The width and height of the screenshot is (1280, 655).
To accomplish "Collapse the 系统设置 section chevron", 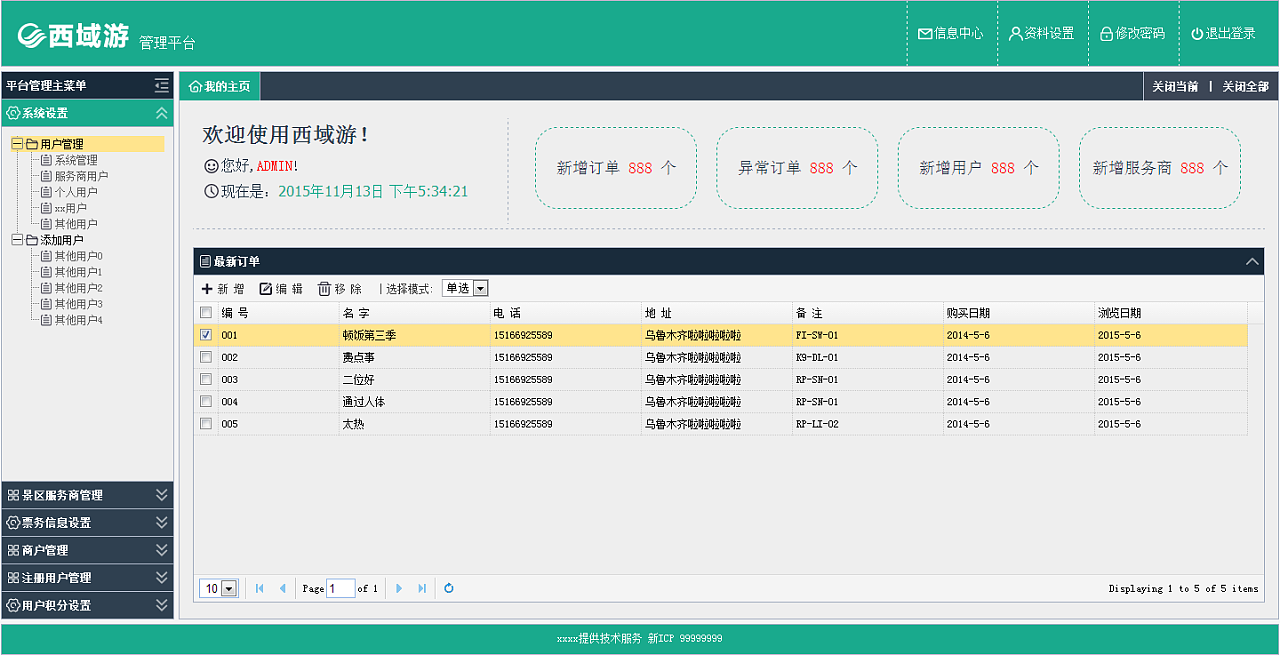I will (162, 113).
